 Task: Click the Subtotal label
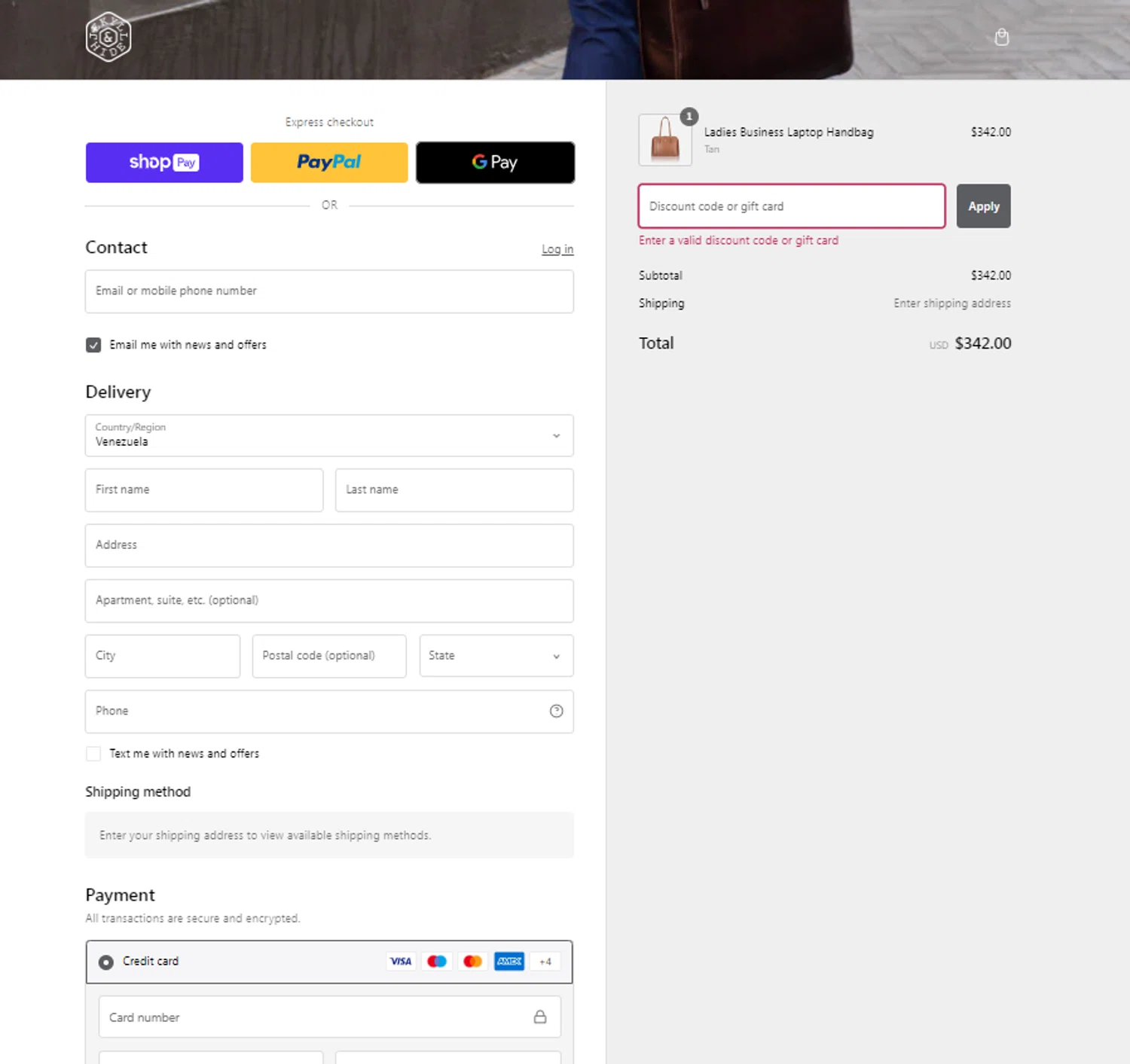point(661,276)
